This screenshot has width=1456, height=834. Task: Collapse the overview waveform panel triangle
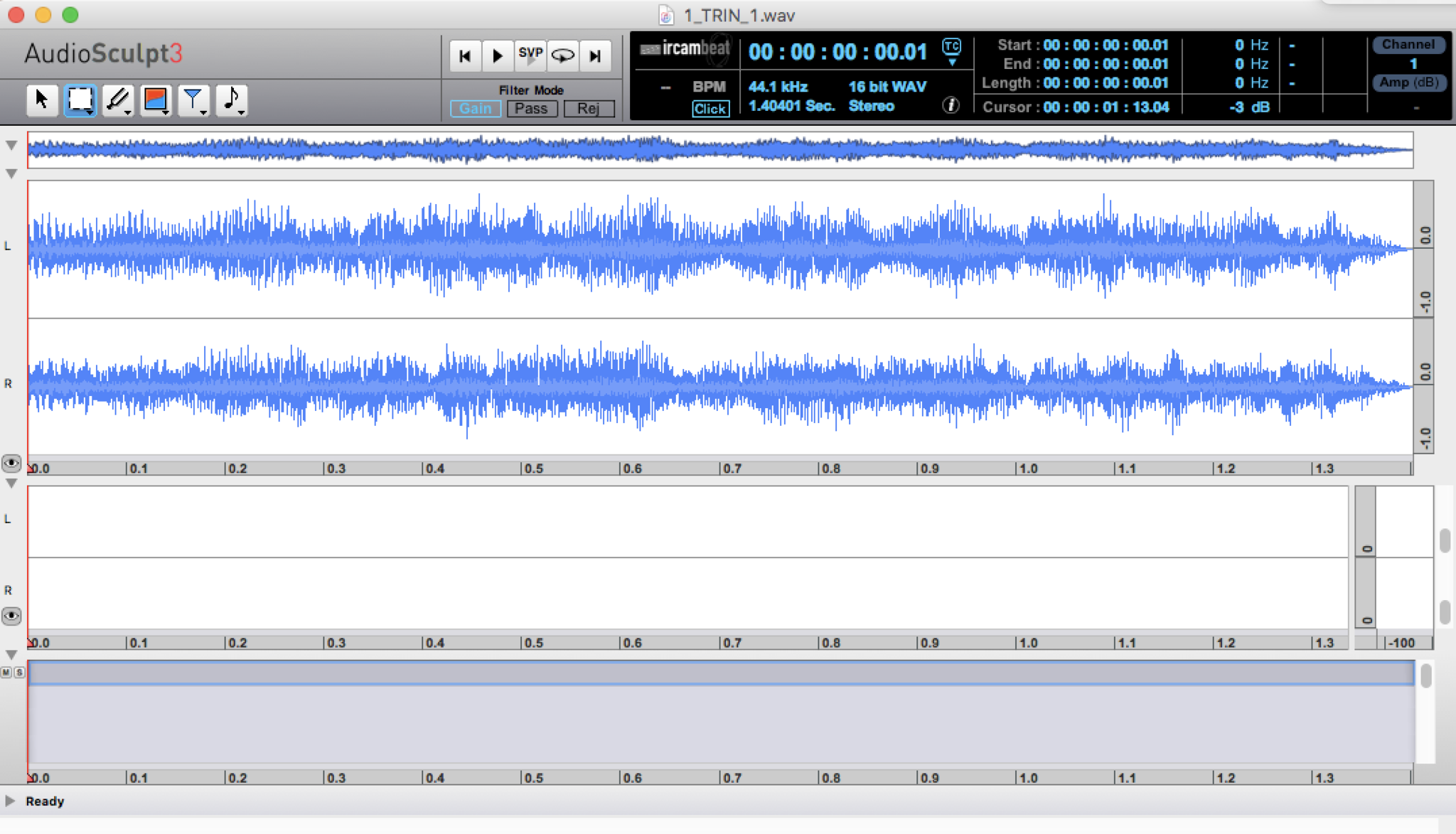[11, 145]
